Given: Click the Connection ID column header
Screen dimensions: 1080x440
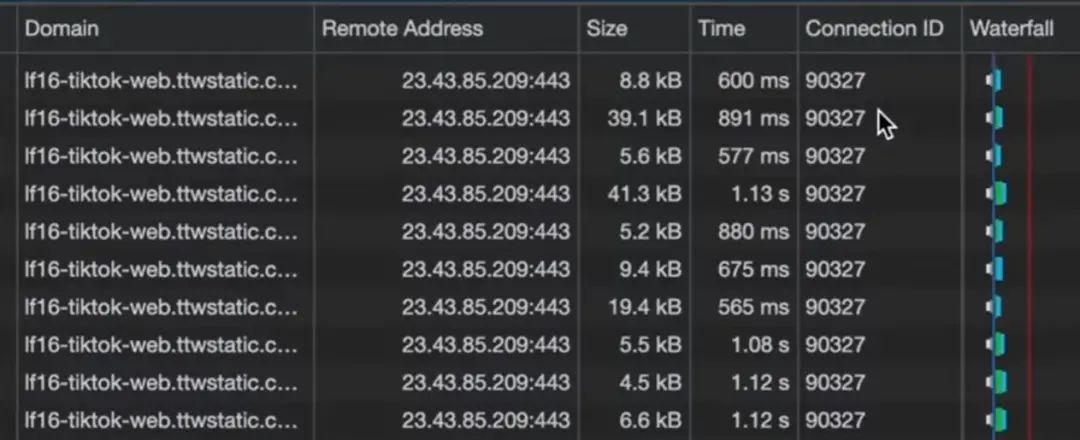Looking at the screenshot, I should 874,29.
